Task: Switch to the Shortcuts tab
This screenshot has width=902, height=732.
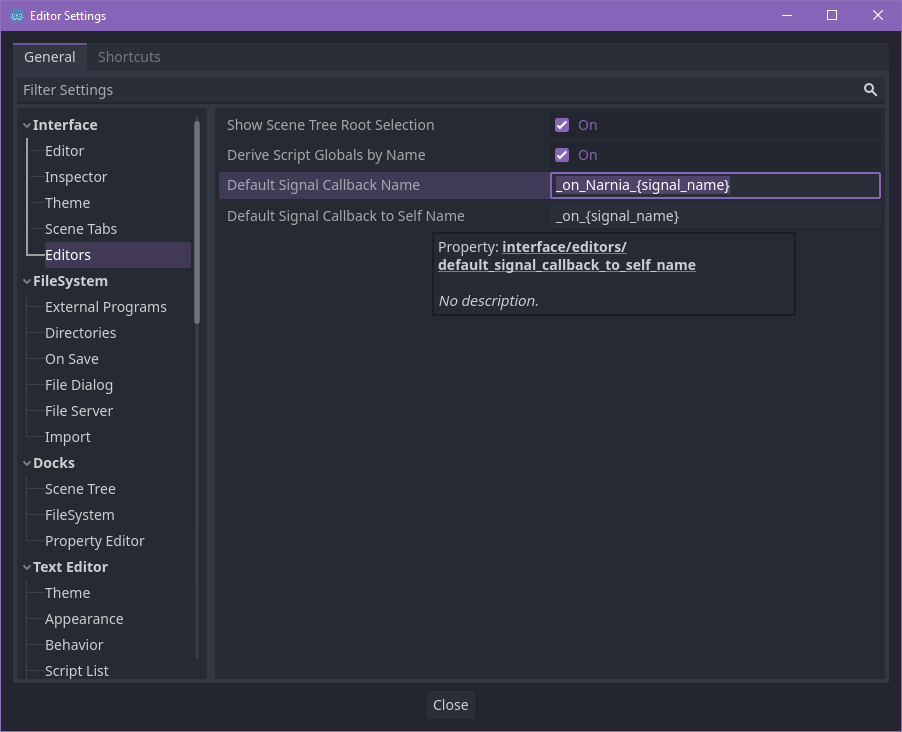Action: point(129,57)
